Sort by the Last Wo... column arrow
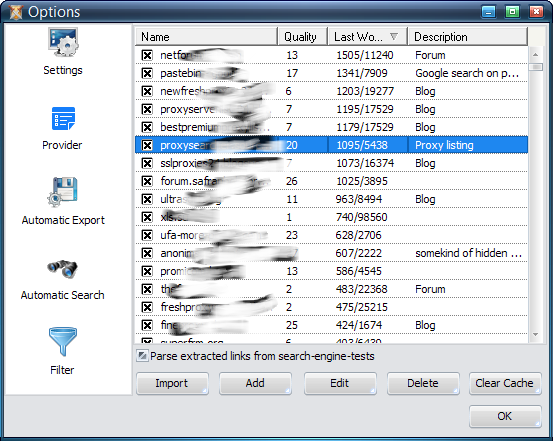 point(394,36)
